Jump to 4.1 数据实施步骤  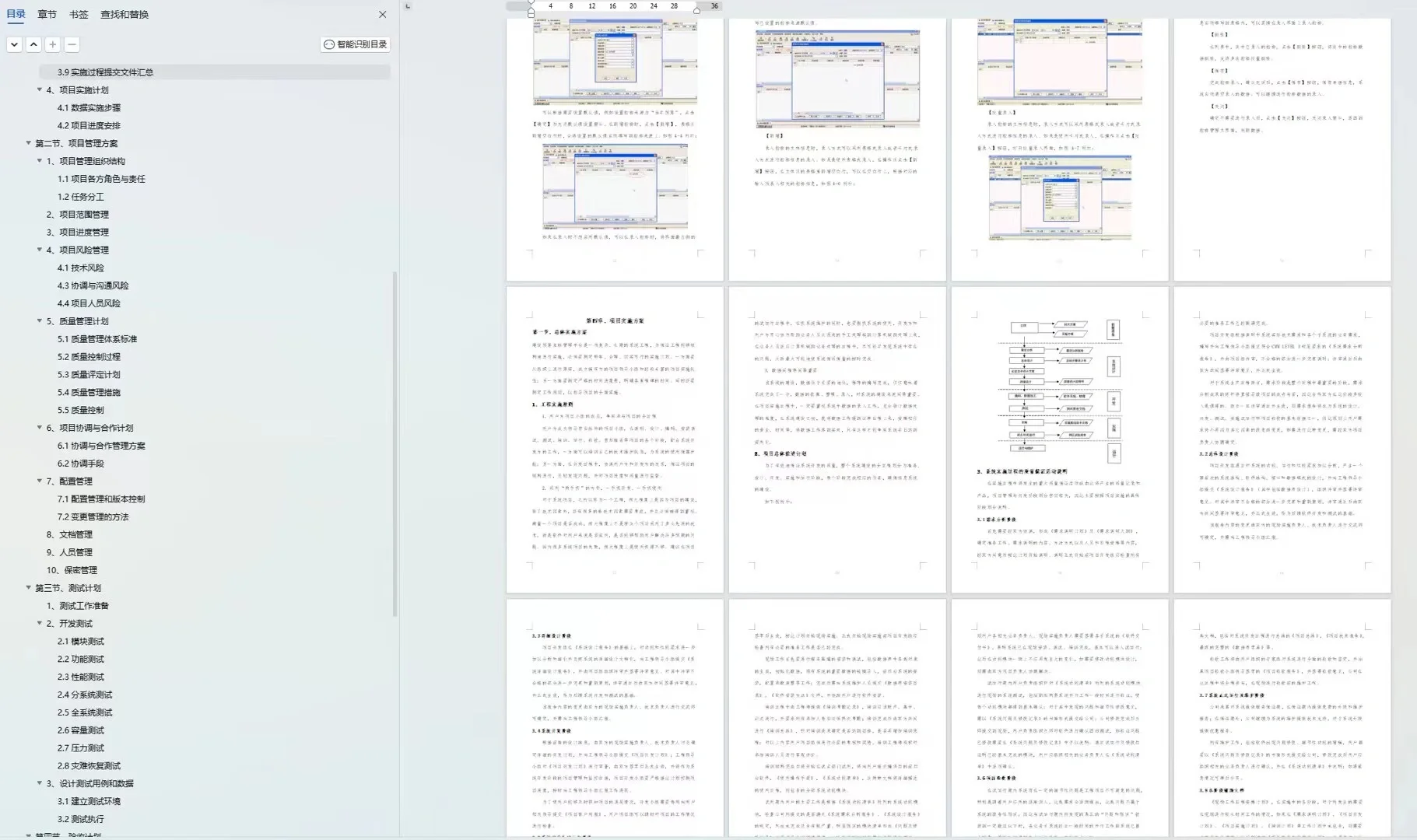[x=89, y=108]
